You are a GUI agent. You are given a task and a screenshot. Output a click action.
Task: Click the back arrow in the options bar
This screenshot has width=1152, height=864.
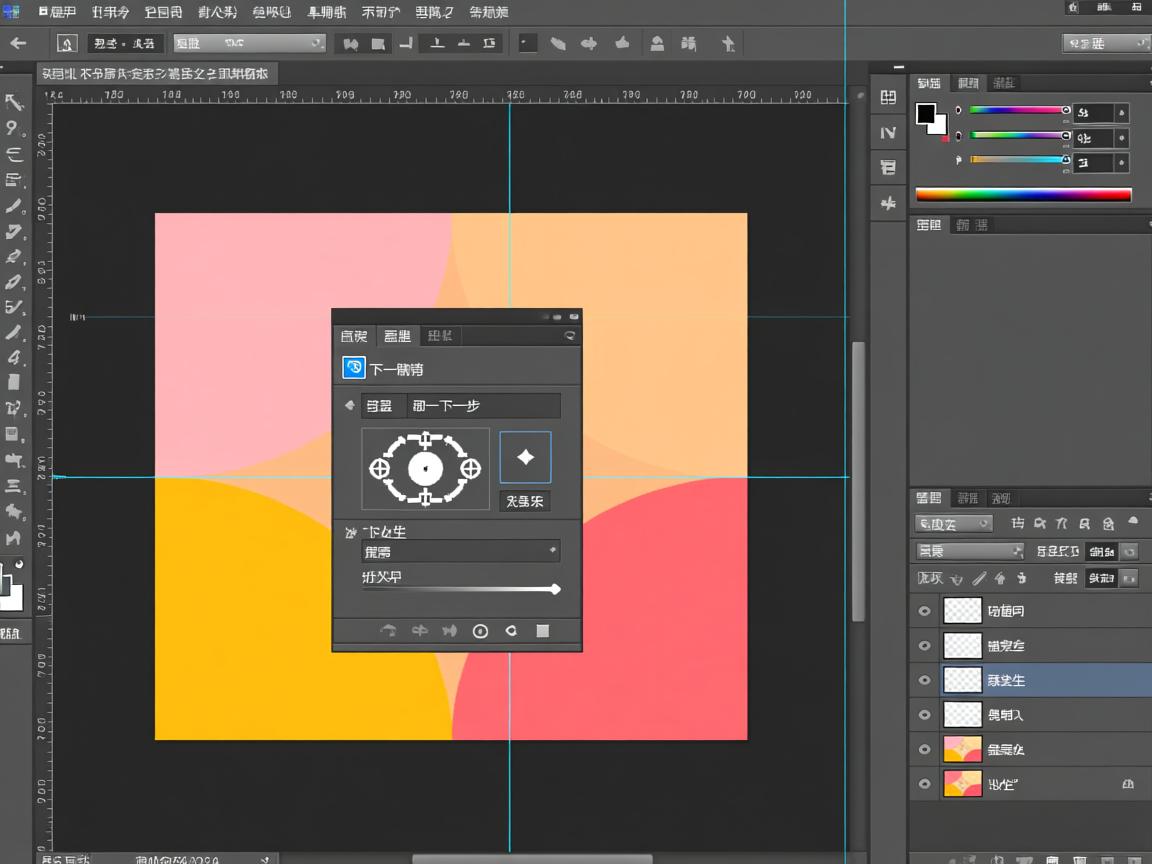coord(18,43)
